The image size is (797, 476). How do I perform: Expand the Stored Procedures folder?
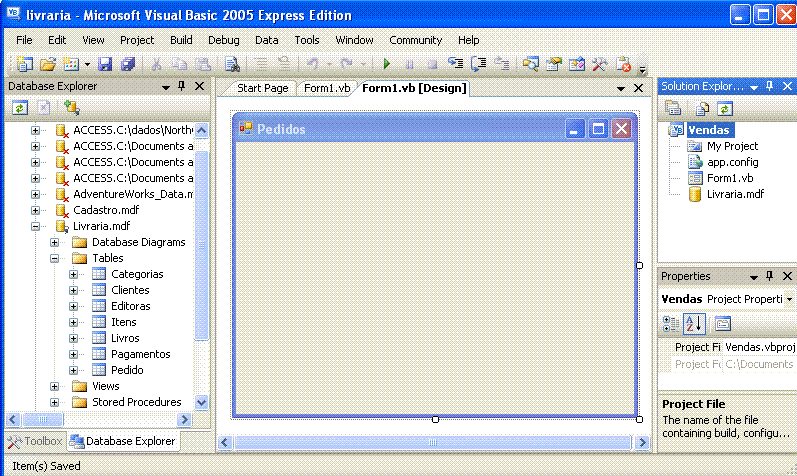54,402
